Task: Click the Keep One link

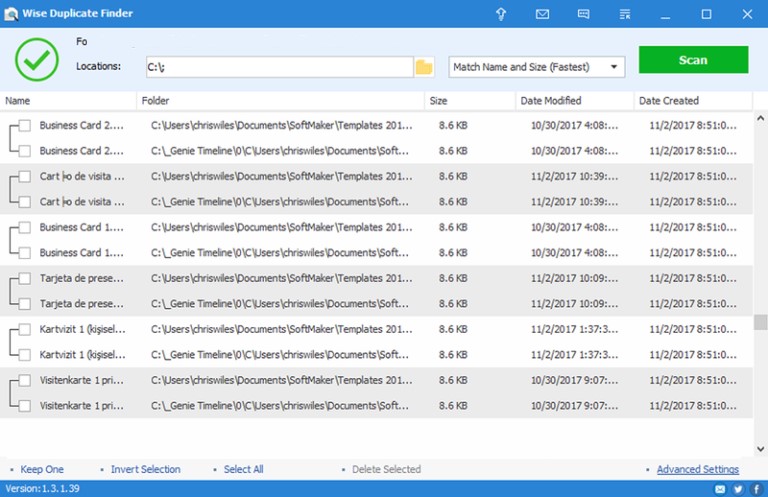Action: [42, 469]
